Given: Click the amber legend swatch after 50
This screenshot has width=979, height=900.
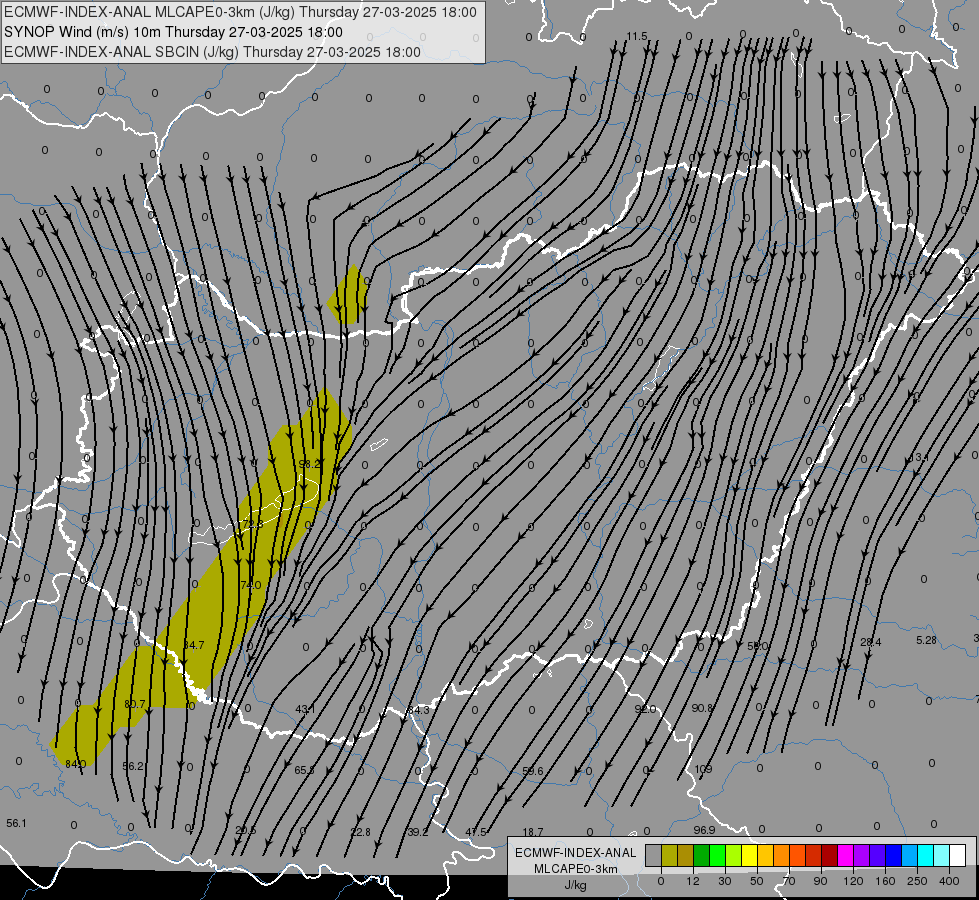Looking at the screenshot, I should [x=766, y=855].
